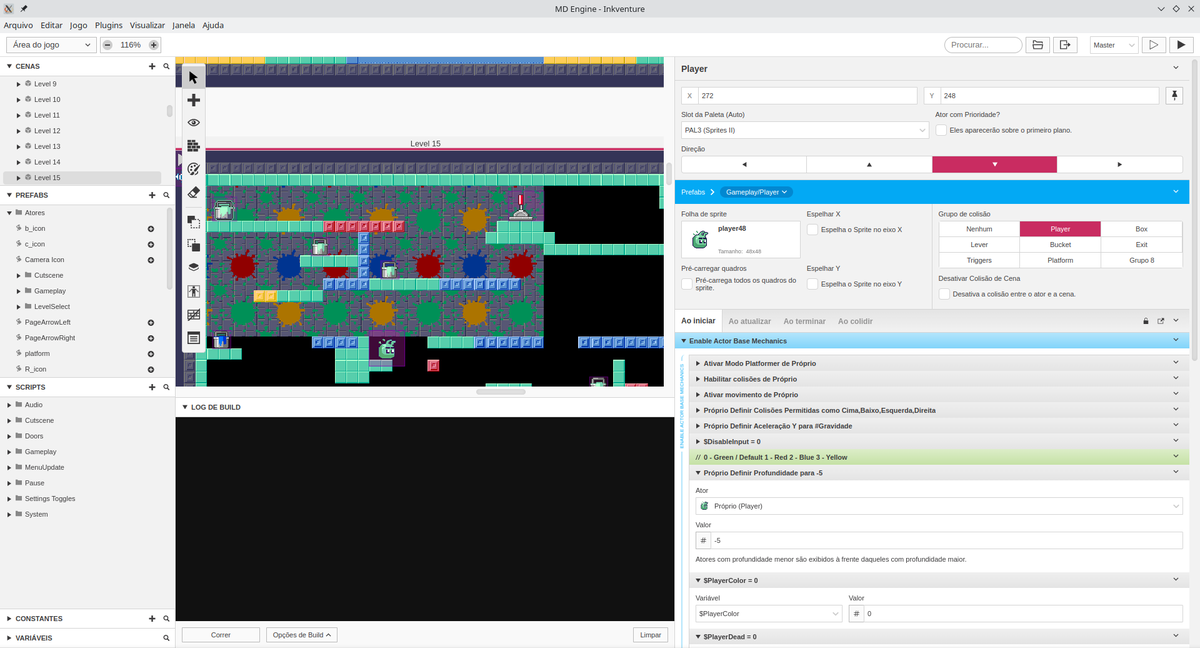1200x648 pixels.
Task: Enable 'Eles aparecerão sobre o primeiro plano' checkbox
Action: [x=941, y=130]
